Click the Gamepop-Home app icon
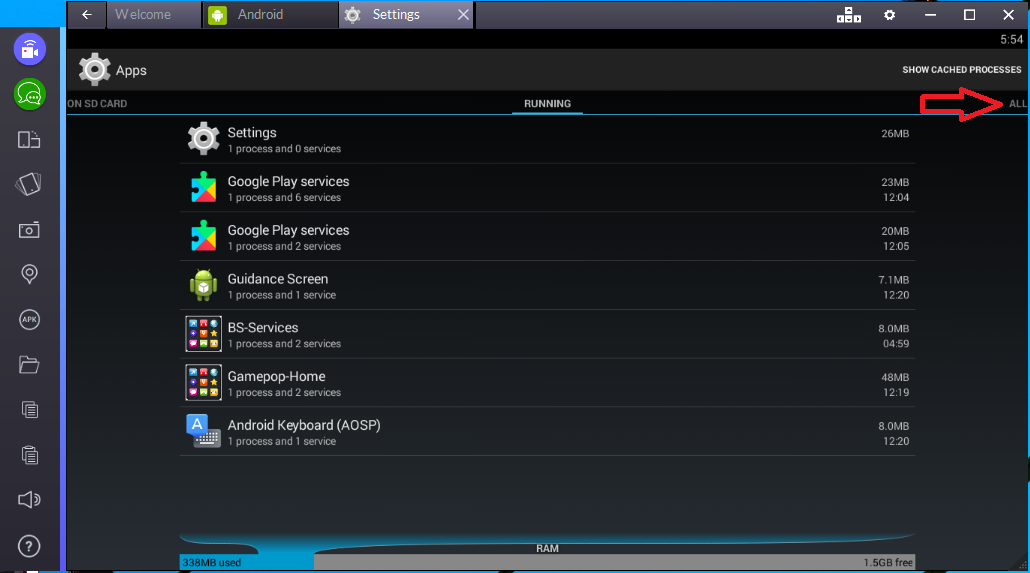The width and height of the screenshot is (1030, 573). click(x=204, y=382)
